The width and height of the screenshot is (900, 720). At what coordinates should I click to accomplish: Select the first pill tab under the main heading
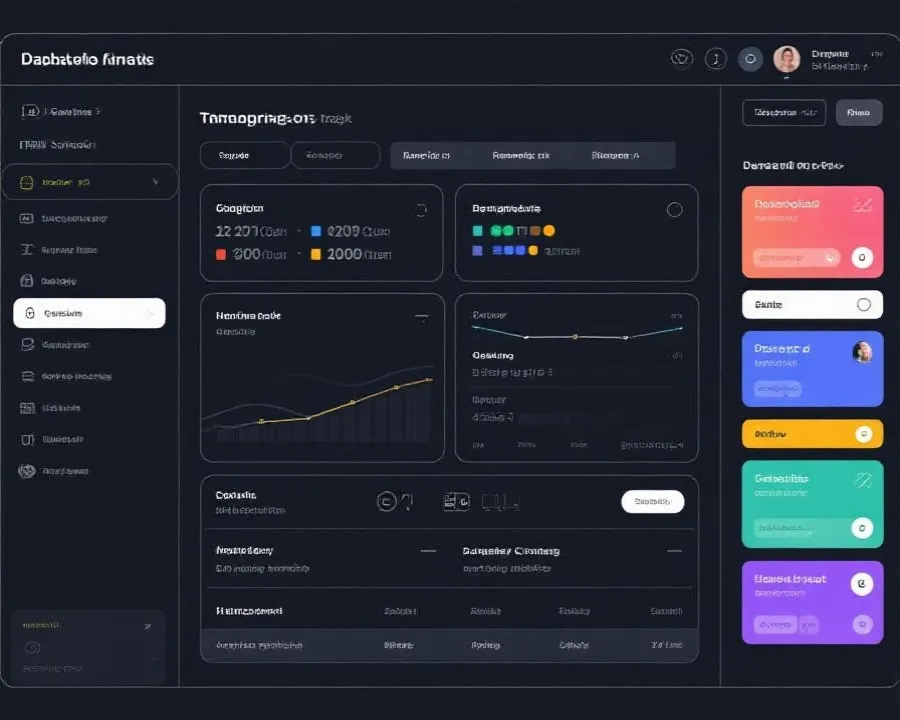245,156
